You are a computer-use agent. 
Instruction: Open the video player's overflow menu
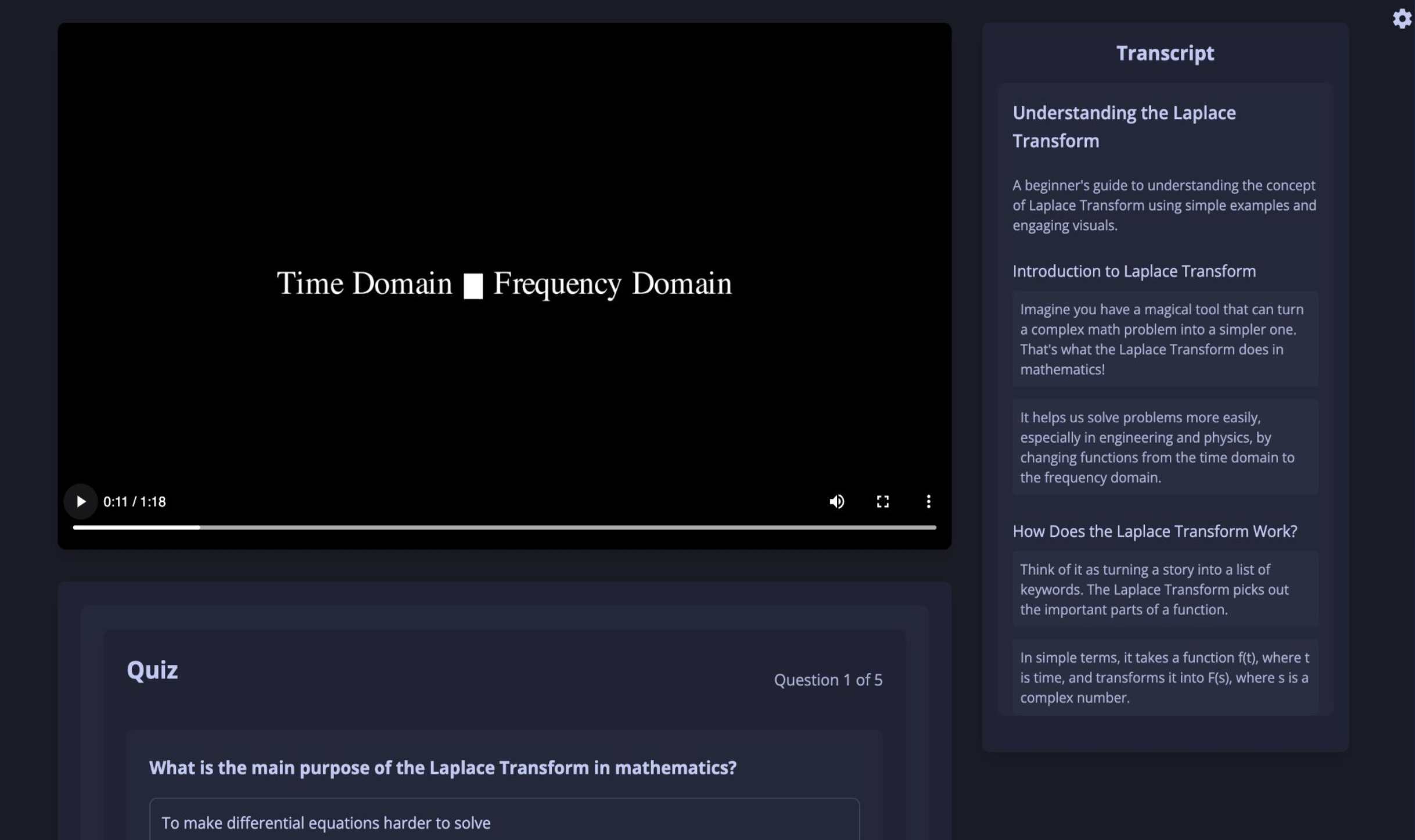929,501
